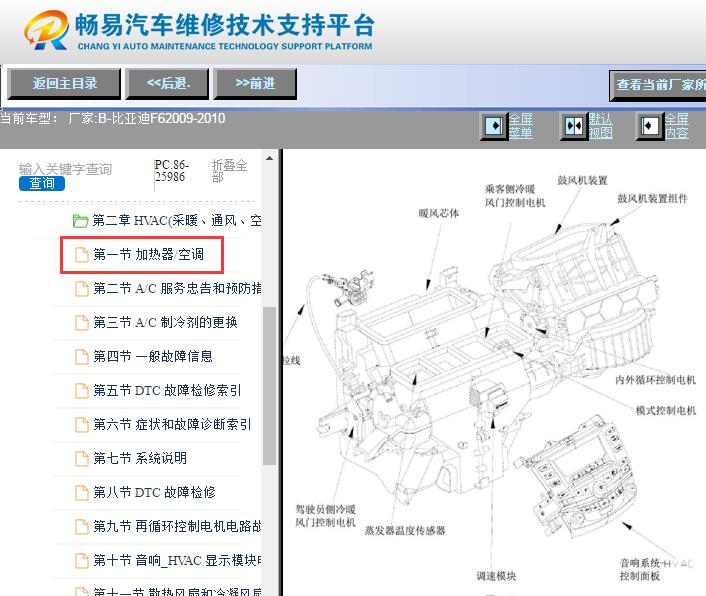Open 第五节 DTC 故障检修索引
Screen dimensions: 706x596
pos(167,390)
